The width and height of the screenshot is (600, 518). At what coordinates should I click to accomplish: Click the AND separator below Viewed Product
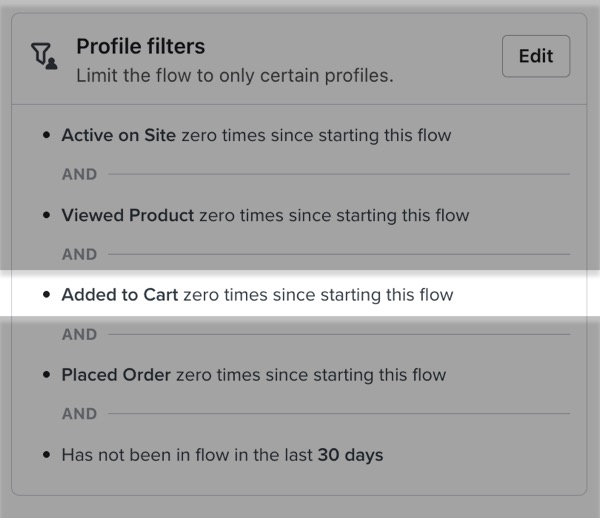pyautogui.click(x=79, y=254)
